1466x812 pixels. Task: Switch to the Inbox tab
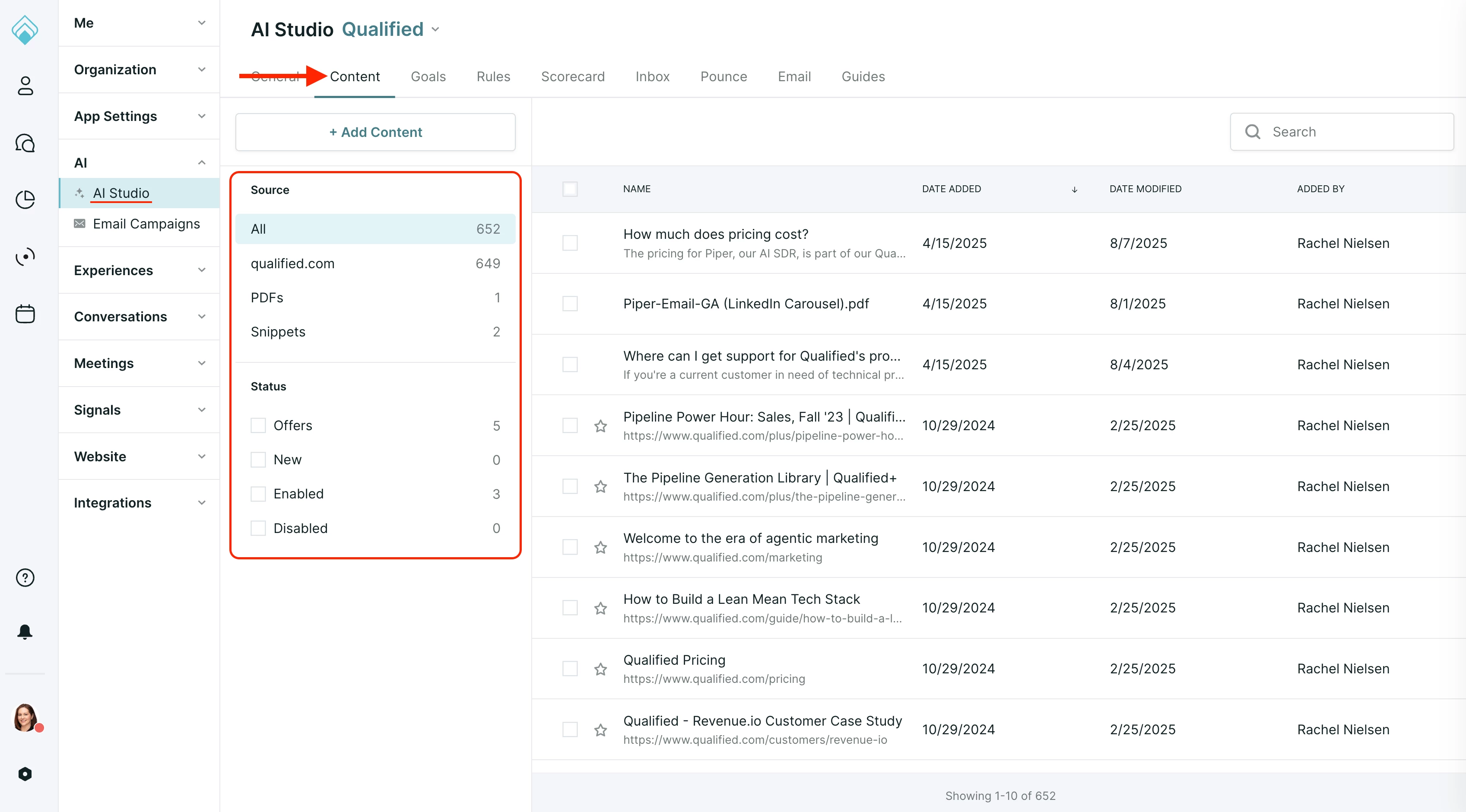652,76
